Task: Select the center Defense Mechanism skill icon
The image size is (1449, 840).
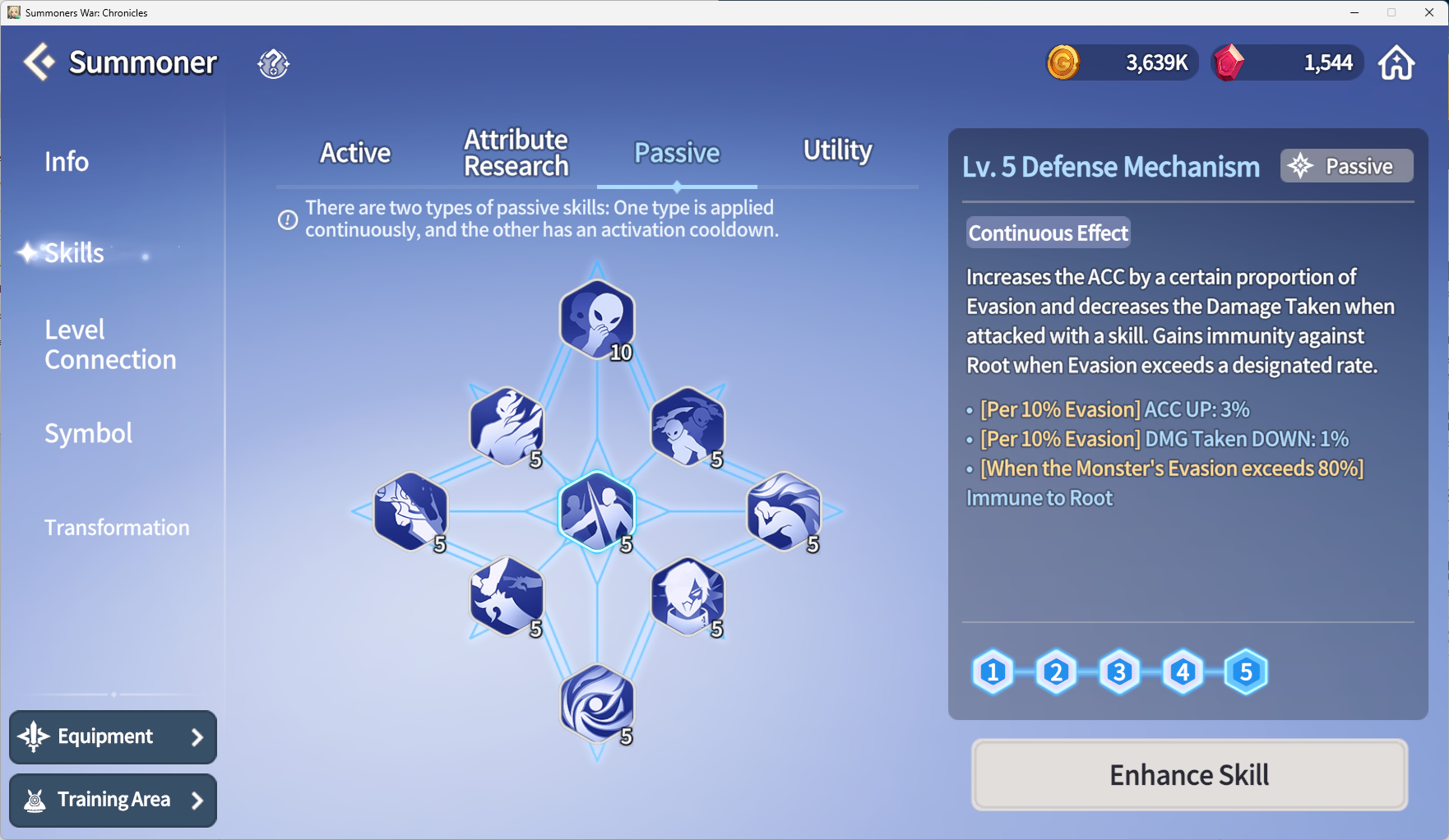Action: 597,511
